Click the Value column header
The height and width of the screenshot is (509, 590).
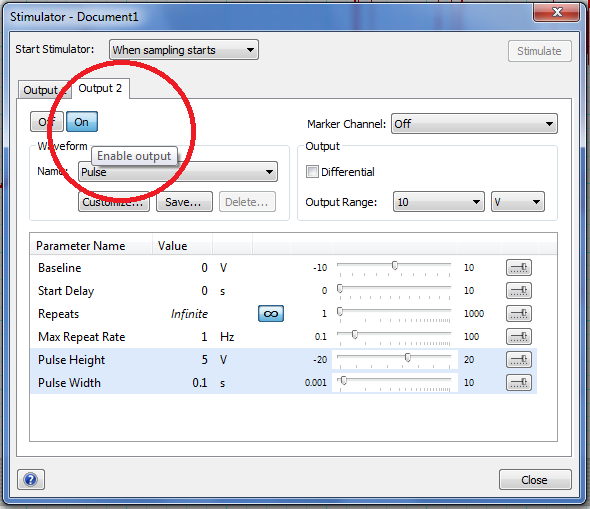(x=172, y=246)
